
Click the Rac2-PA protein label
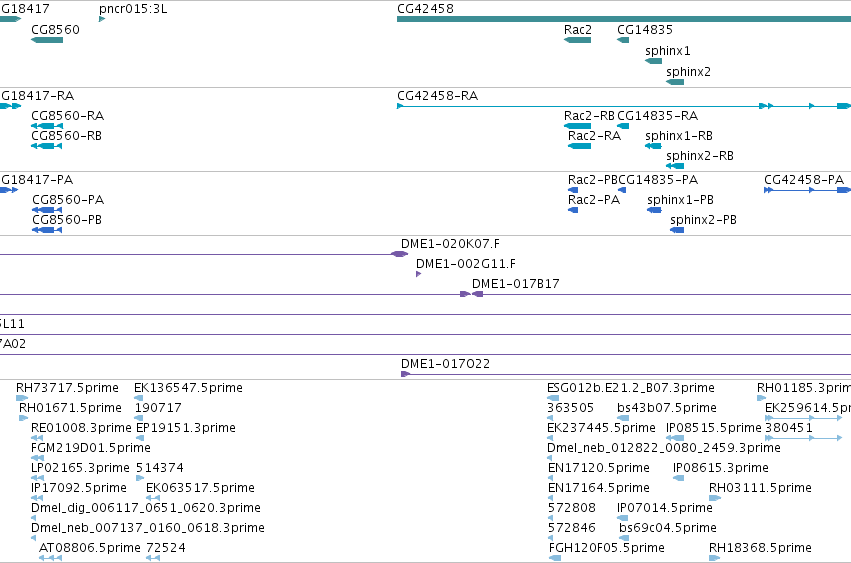pos(594,200)
